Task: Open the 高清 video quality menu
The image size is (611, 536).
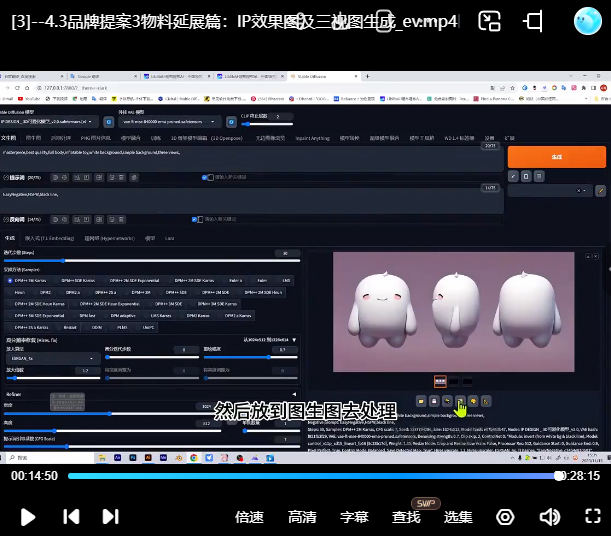Action: [302, 517]
